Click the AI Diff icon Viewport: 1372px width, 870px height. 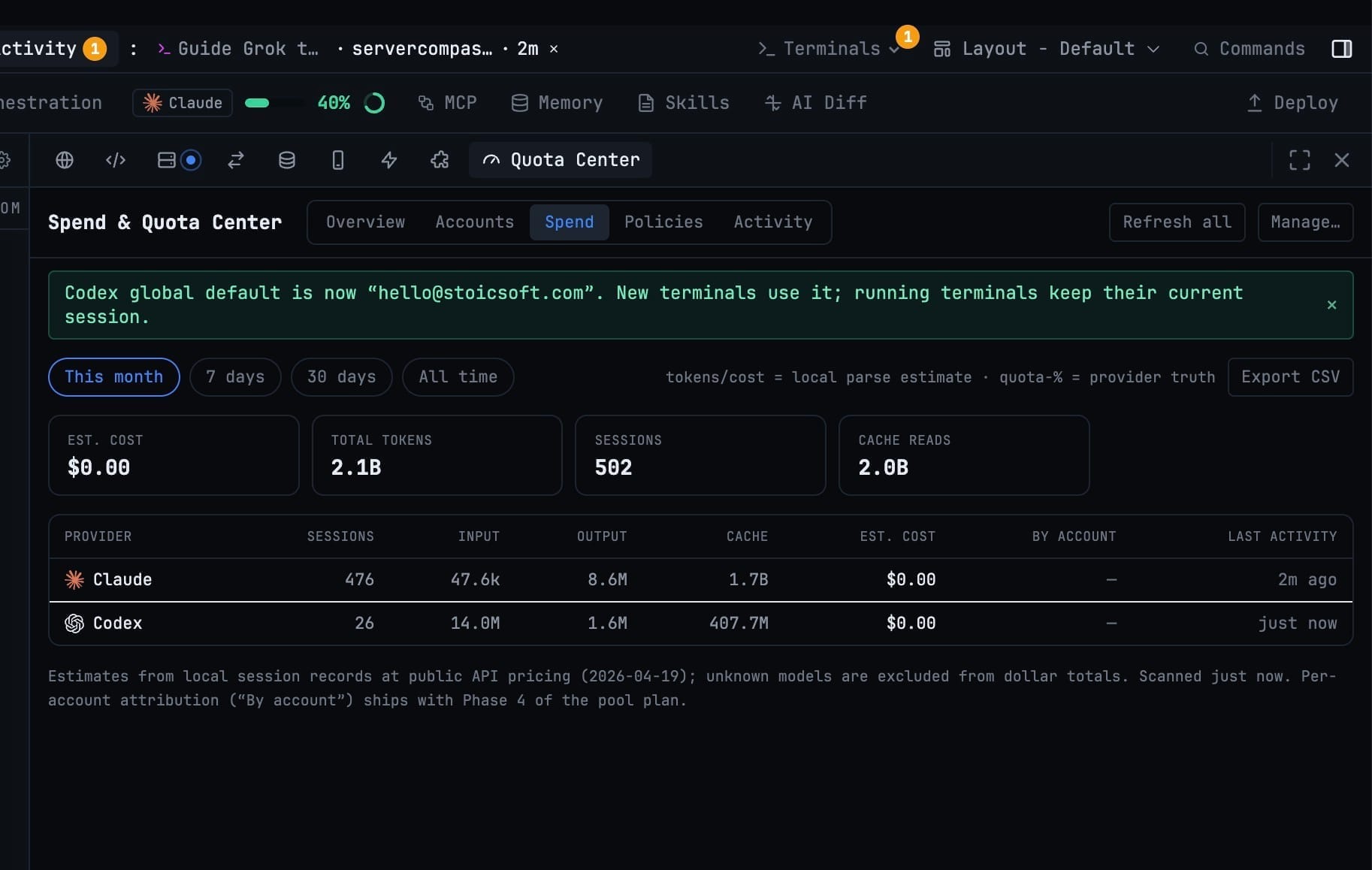772,103
